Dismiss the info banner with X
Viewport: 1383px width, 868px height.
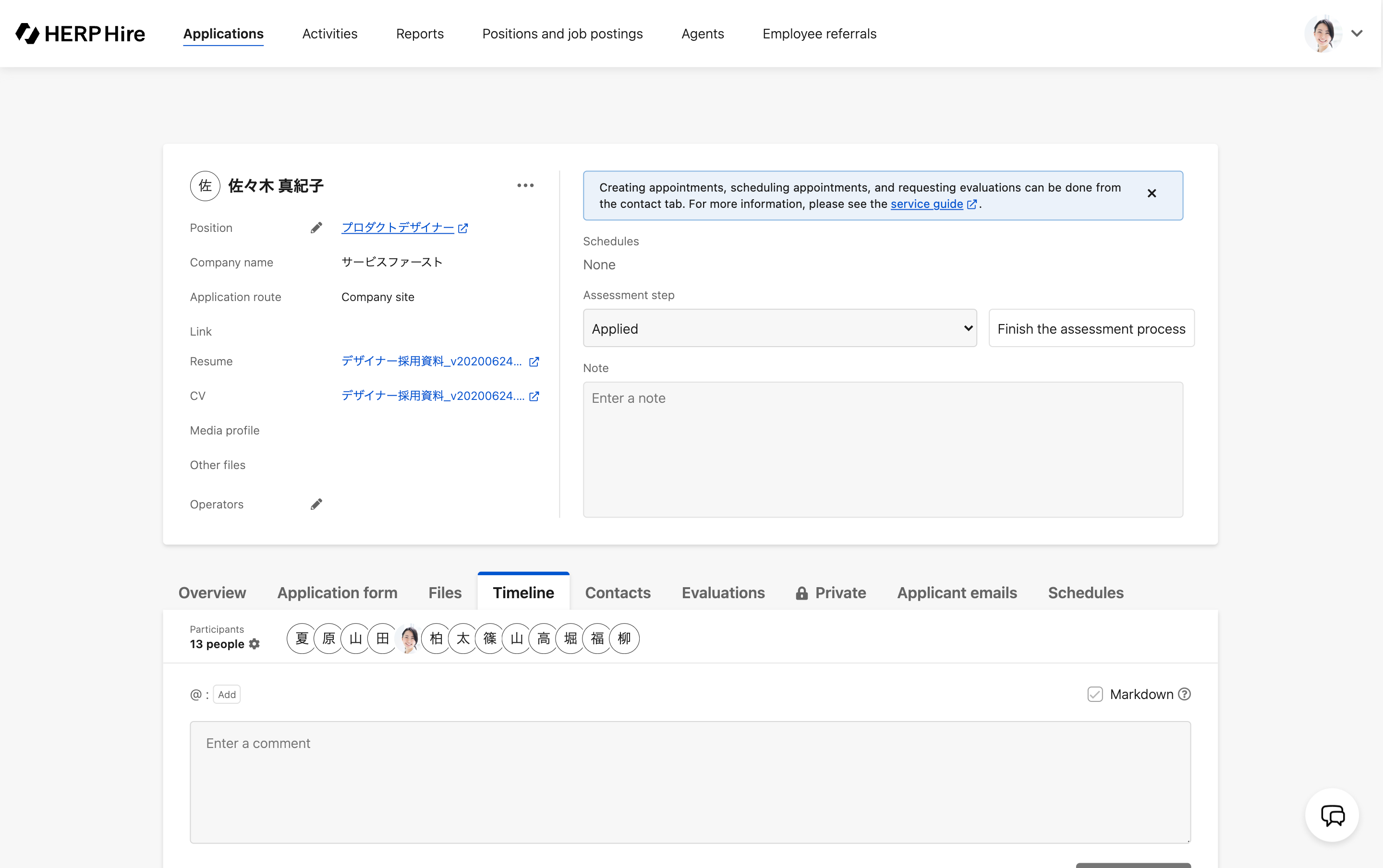pos(1152,193)
